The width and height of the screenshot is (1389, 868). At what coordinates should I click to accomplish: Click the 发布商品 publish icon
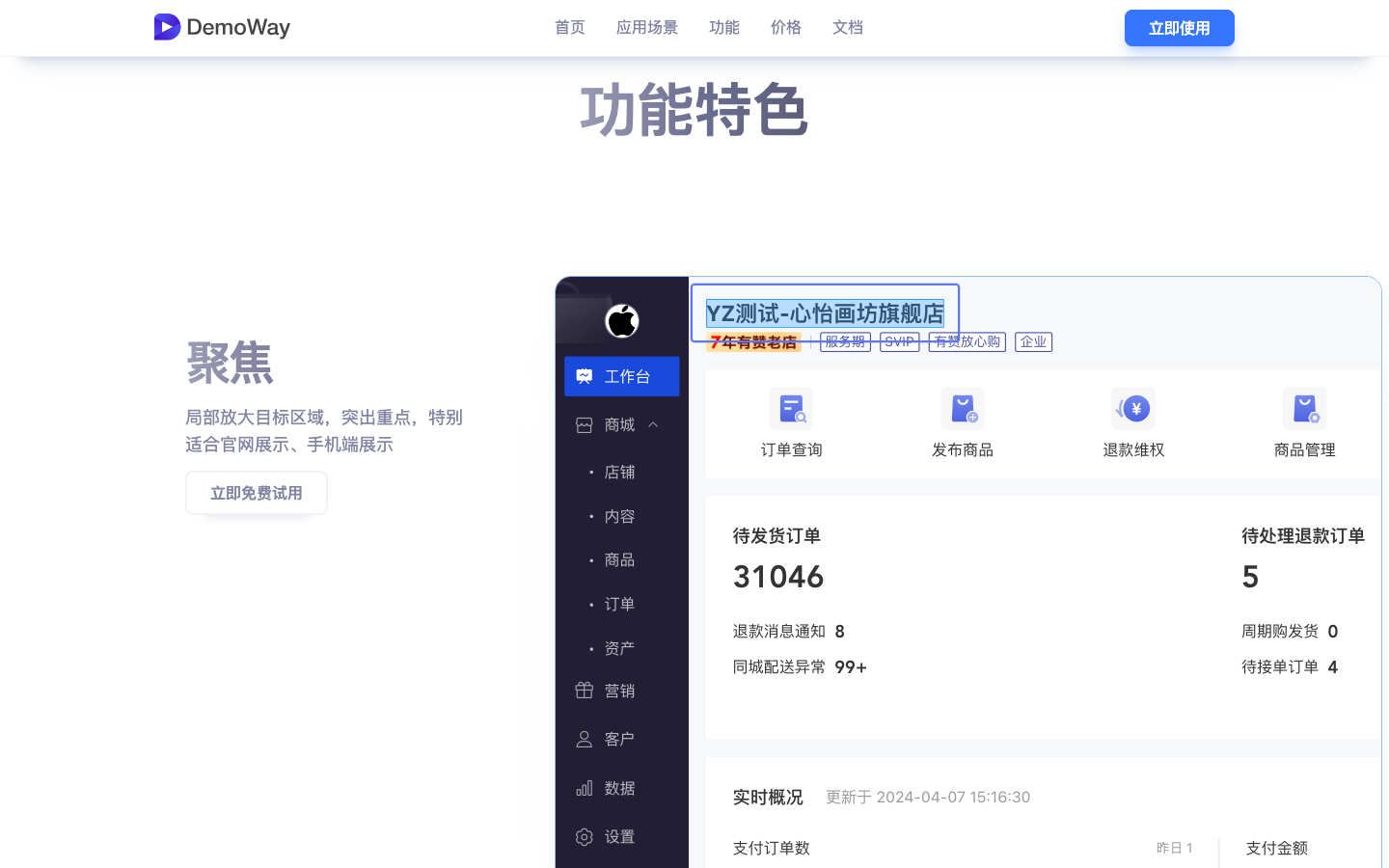[x=962, y=408]
